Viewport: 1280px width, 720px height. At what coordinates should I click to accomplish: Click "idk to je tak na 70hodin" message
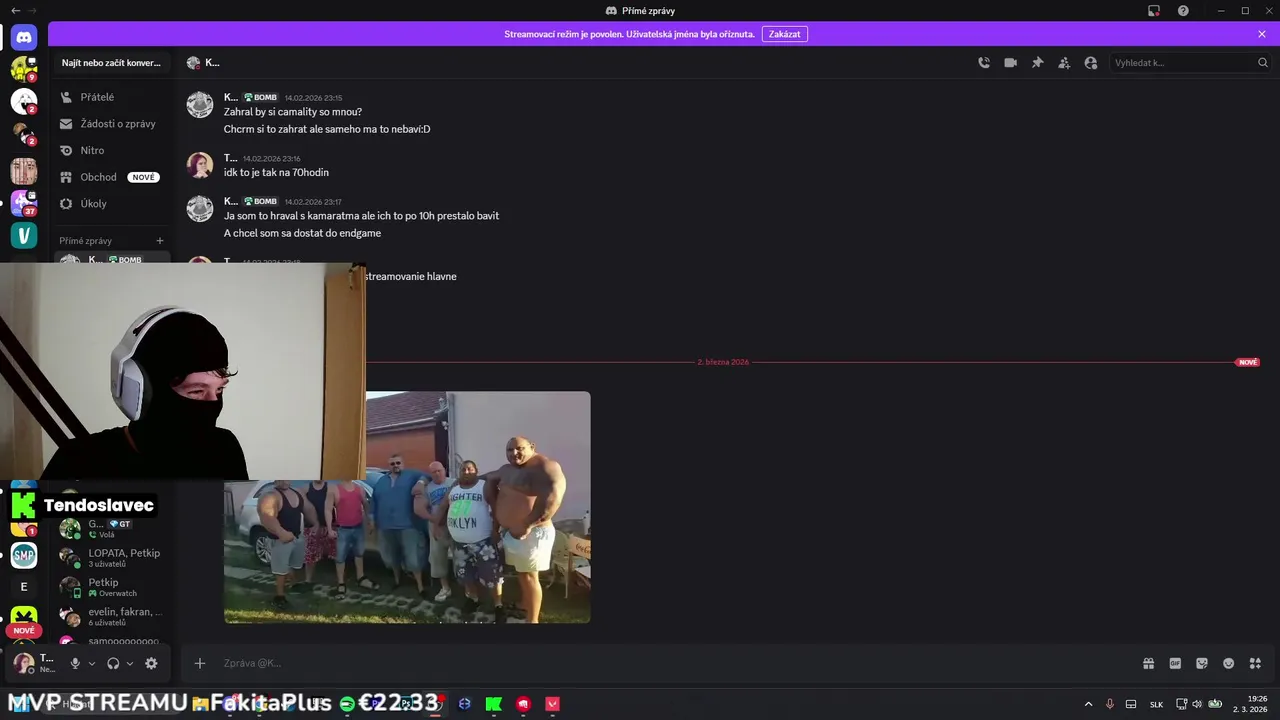pos(276,173)
